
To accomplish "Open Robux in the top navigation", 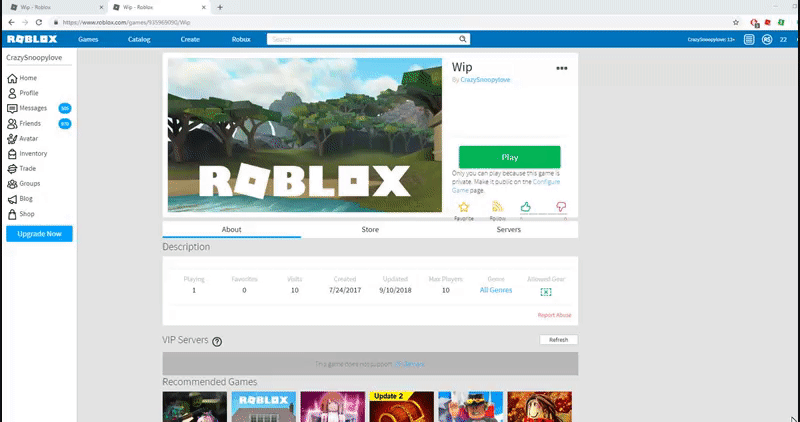I will (241, 39).
